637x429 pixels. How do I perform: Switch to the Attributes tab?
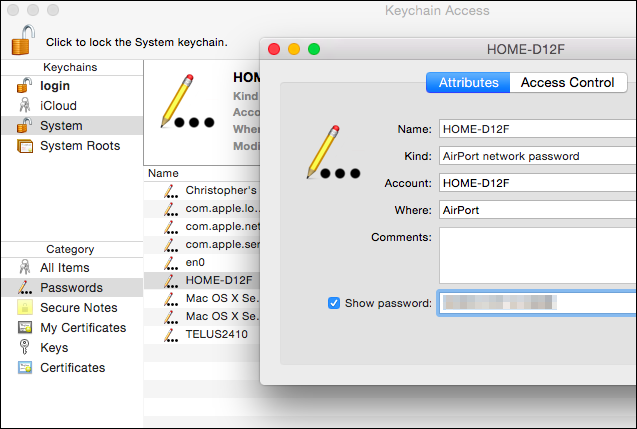468,82
